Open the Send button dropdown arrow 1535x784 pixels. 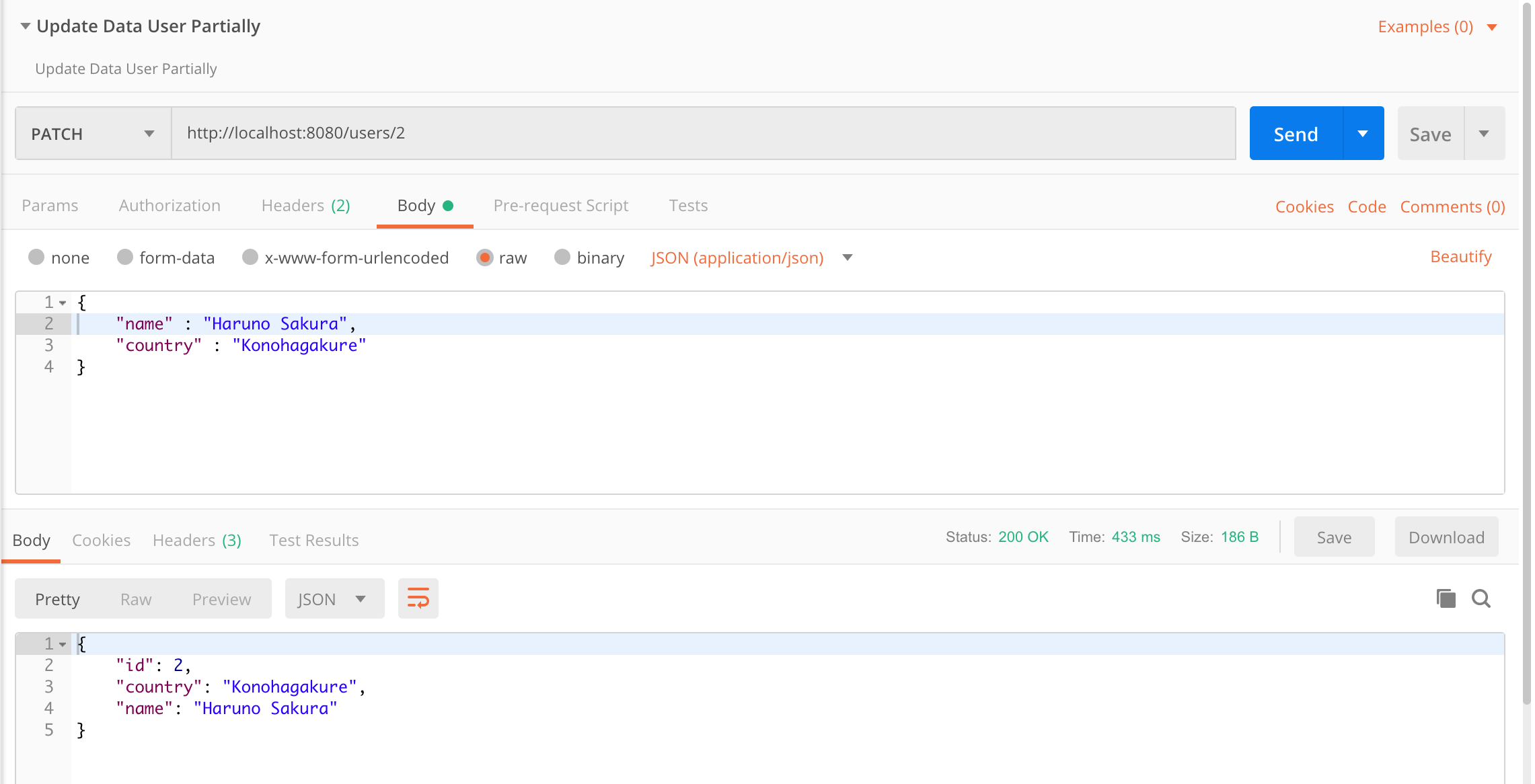pos(1363,134)
